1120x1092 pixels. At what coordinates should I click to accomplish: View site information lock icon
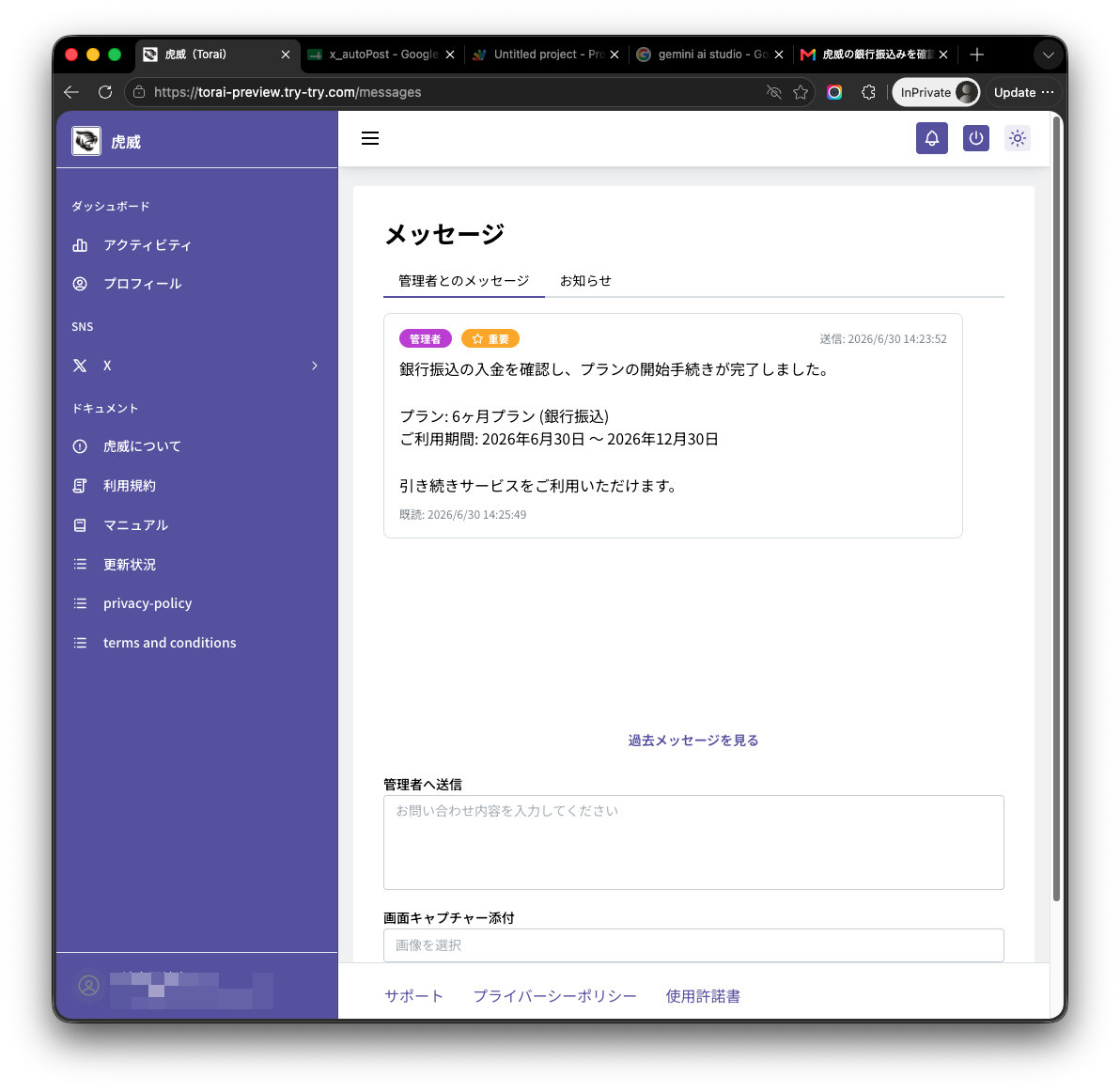click(x=139, y=92)
